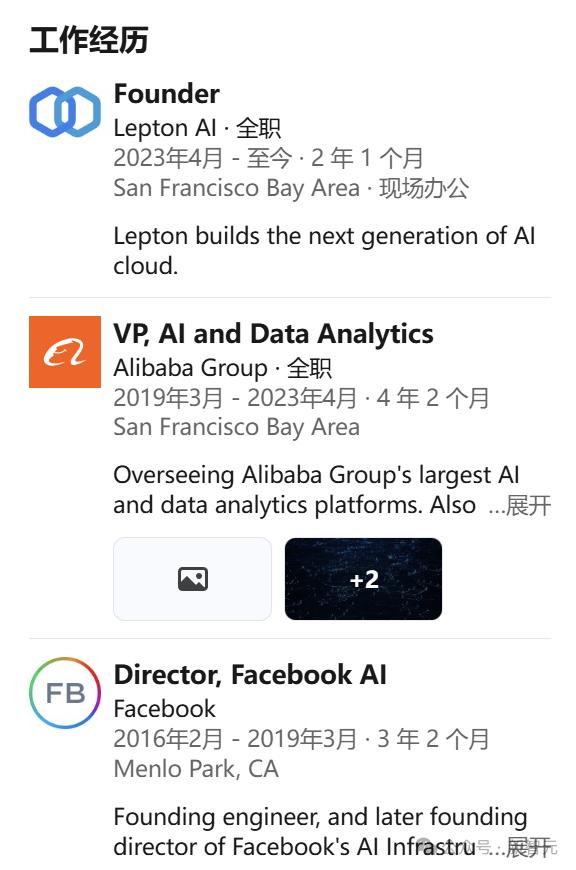Click the Lepton next generation AI cloud description

[x=324, y=251]
